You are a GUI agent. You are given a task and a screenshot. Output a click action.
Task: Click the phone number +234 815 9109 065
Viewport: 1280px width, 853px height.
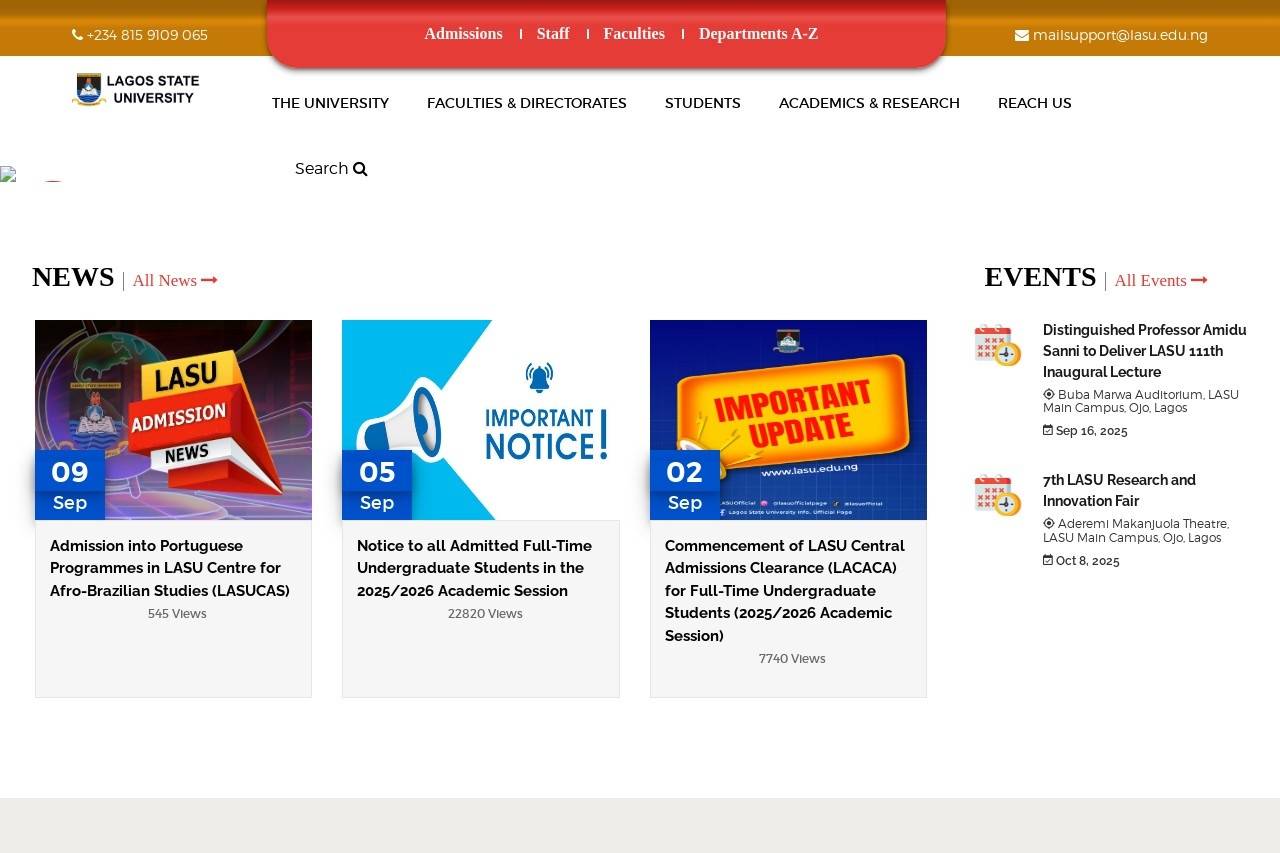point(147,35)
